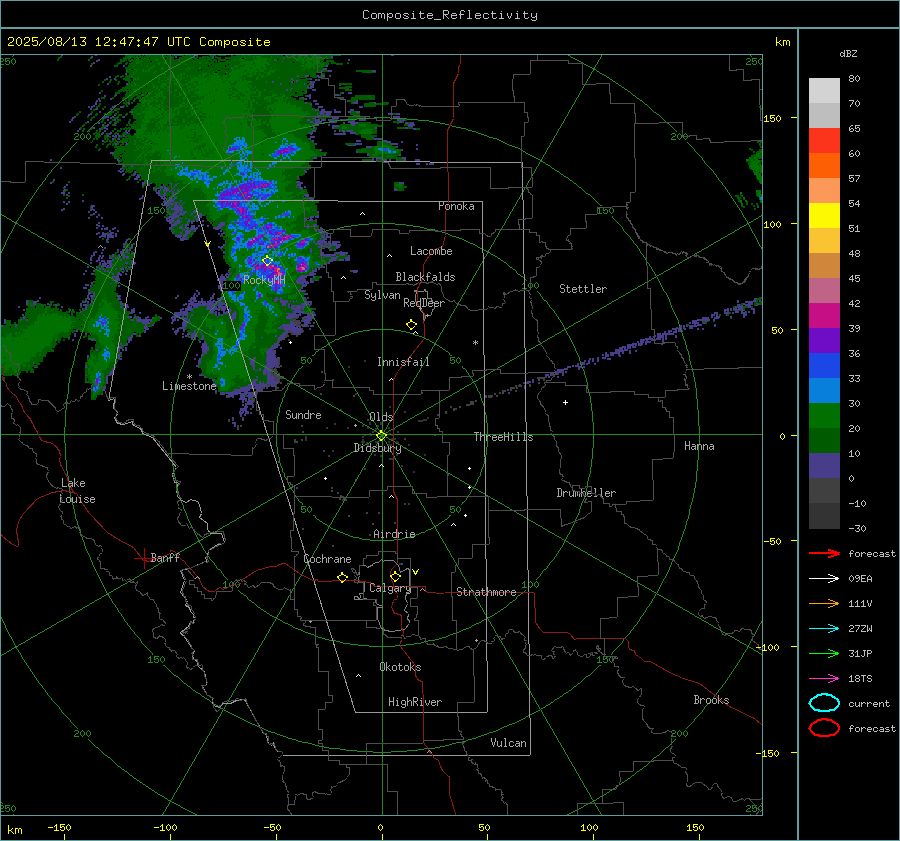Viewport: 900px width, 841px height.
Task: Pick the magenta swatch in dBZ legend
Action: click(x=824, y=315)
